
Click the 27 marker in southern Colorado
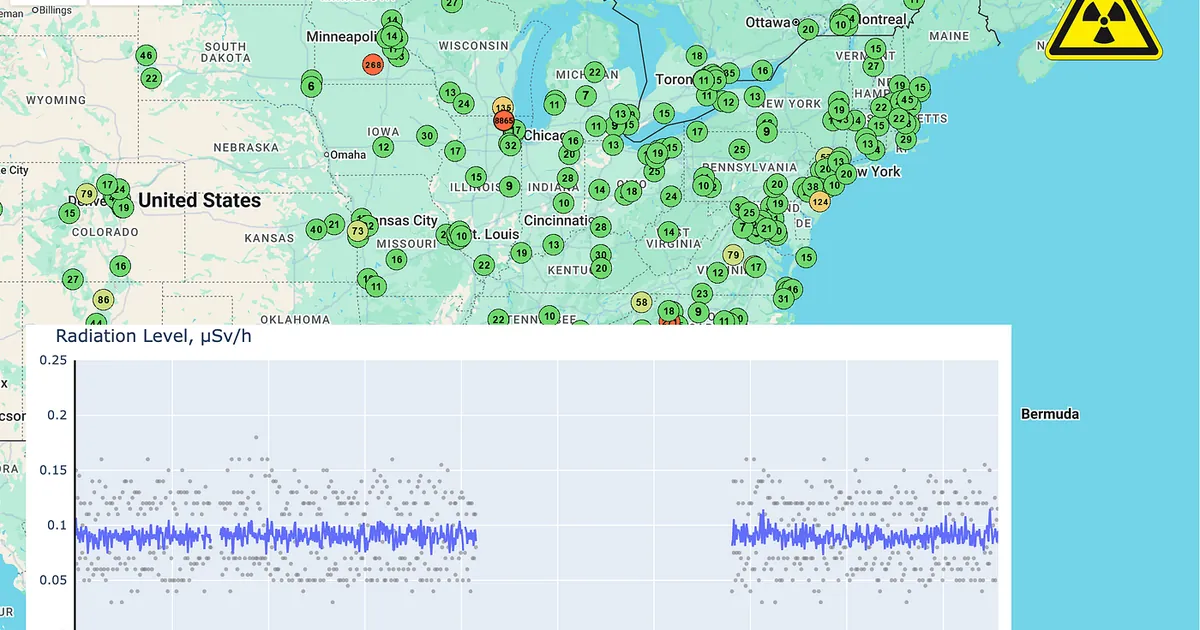click(72, 279)
